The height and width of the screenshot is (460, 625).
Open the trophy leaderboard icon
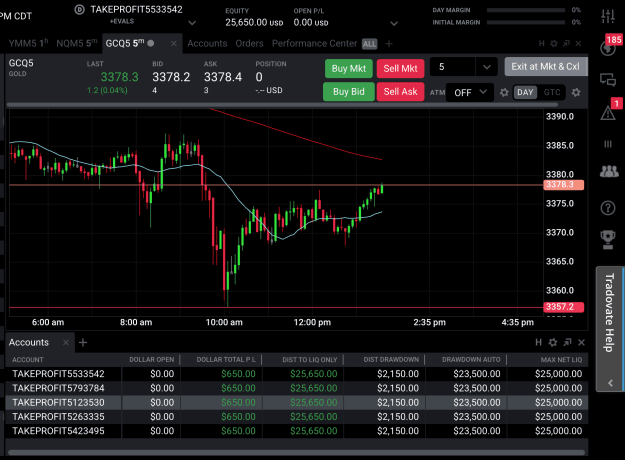[x=607, y=240]
